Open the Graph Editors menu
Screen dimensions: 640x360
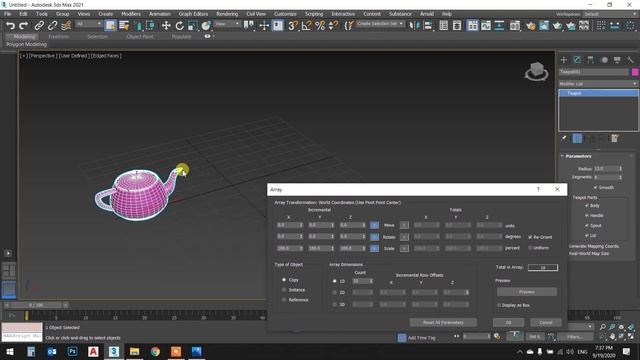193,14
